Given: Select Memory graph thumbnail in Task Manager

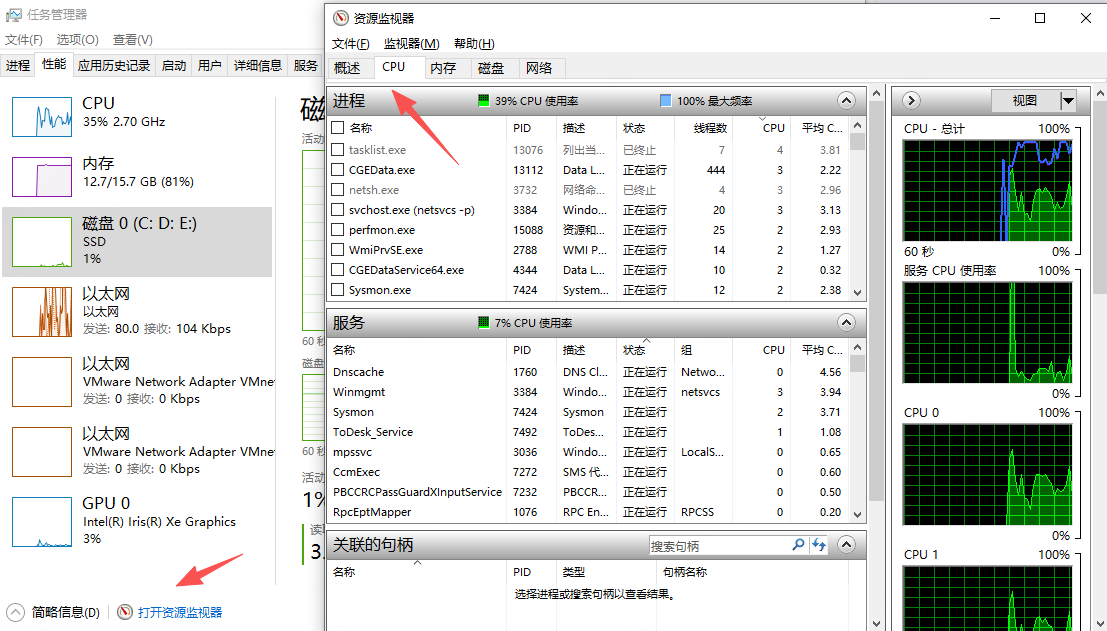Looking at the screenshot, I should (x=42, y=176).
